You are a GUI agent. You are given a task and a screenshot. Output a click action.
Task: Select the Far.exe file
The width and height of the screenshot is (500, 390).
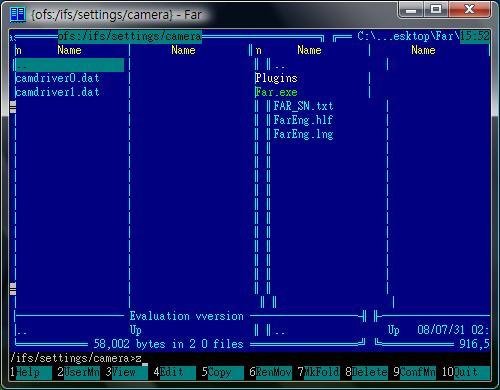tap(276, 92)
